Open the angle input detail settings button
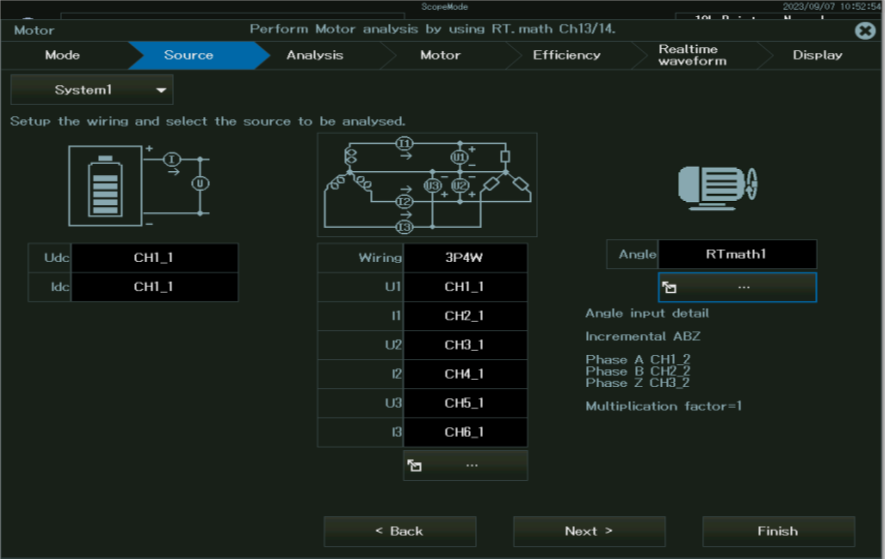Image resolution: width=885 pixels, height=559 pixels. tap(737, 287)
